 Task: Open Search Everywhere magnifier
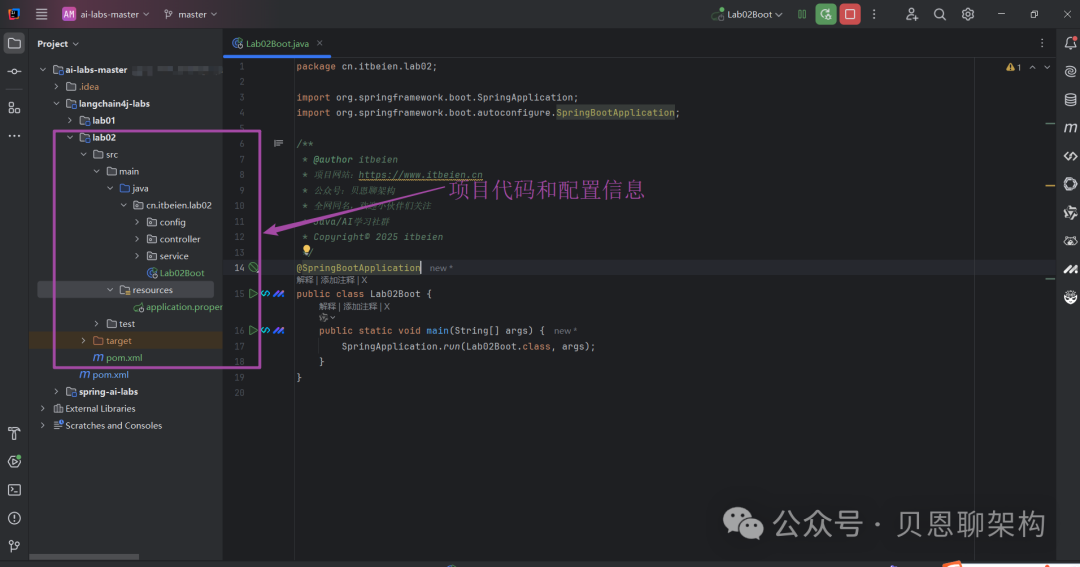pyautogui.click(x=939, y=14)
